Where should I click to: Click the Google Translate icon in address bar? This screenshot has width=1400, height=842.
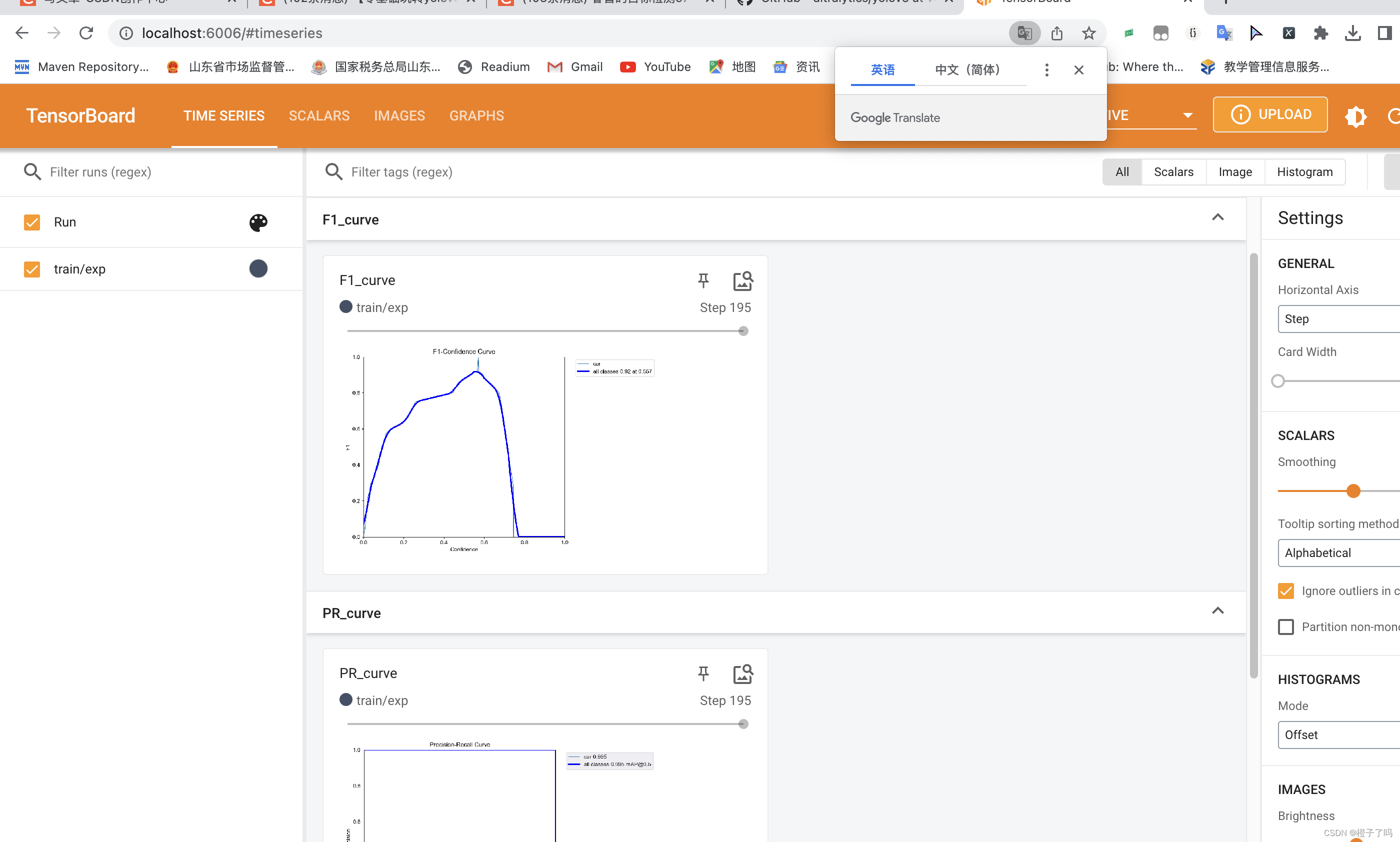click(x=1024, y=33)
